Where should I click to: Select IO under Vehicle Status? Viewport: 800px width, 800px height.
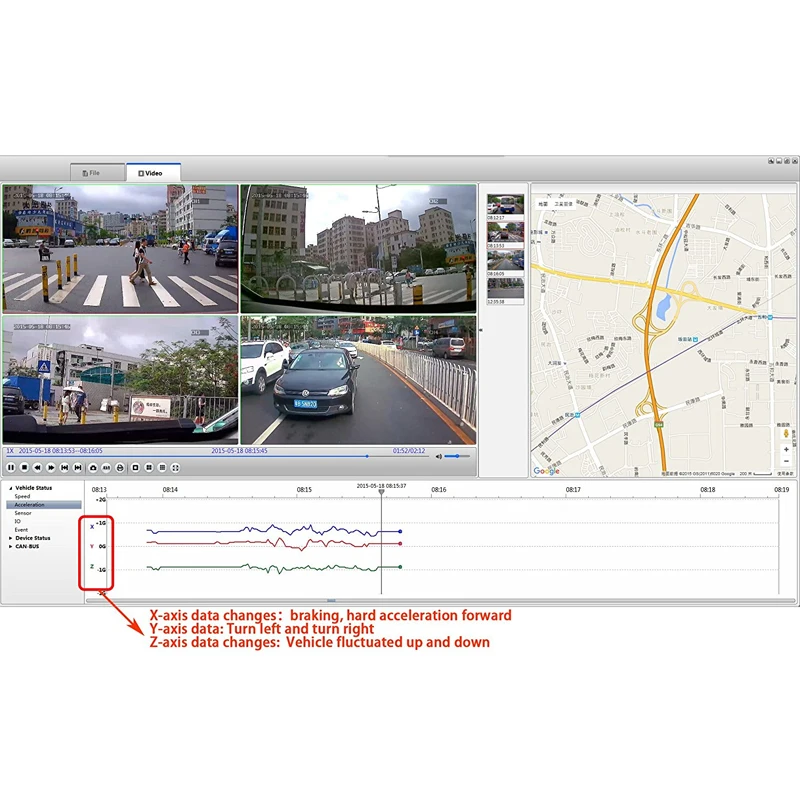(17, 521)
